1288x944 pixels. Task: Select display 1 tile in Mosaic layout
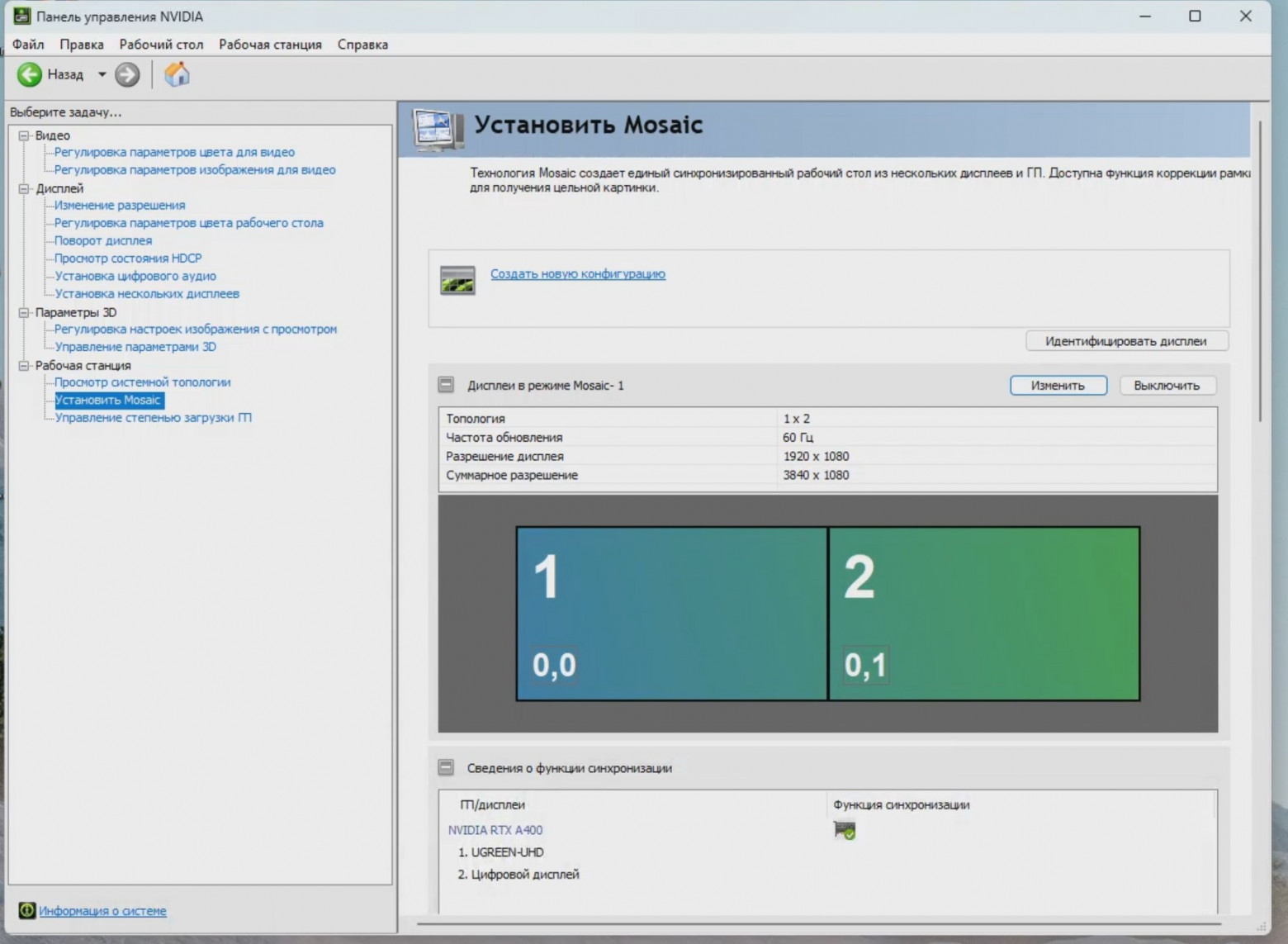point(672,614)
